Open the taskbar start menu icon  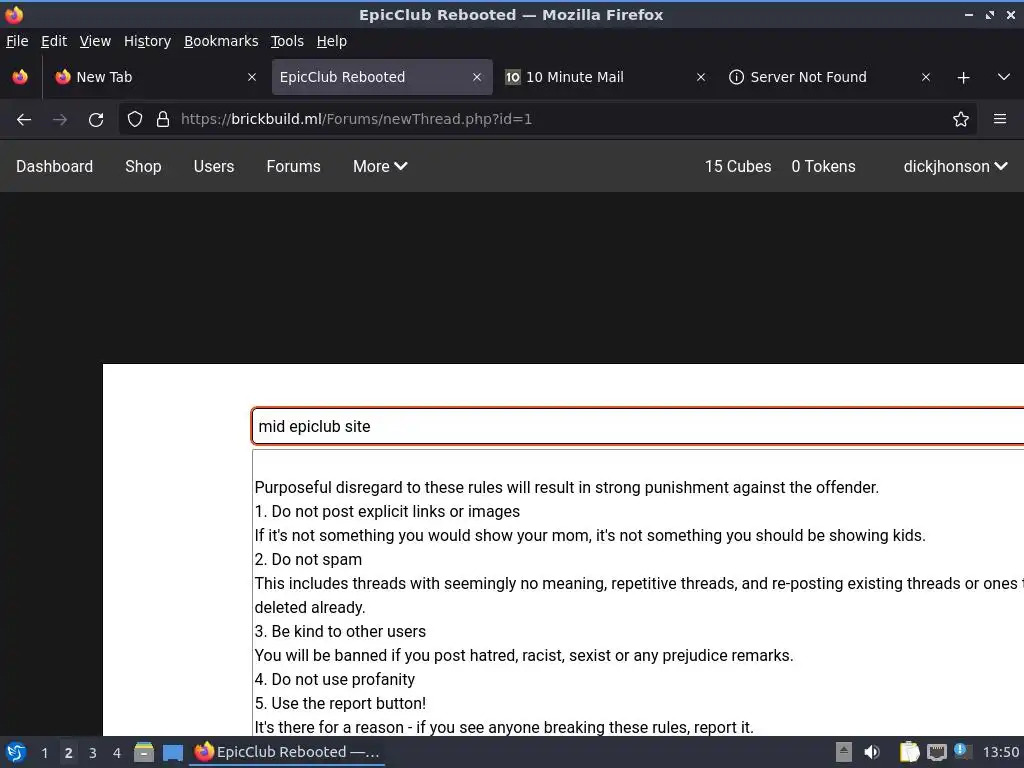click(16, 752)
